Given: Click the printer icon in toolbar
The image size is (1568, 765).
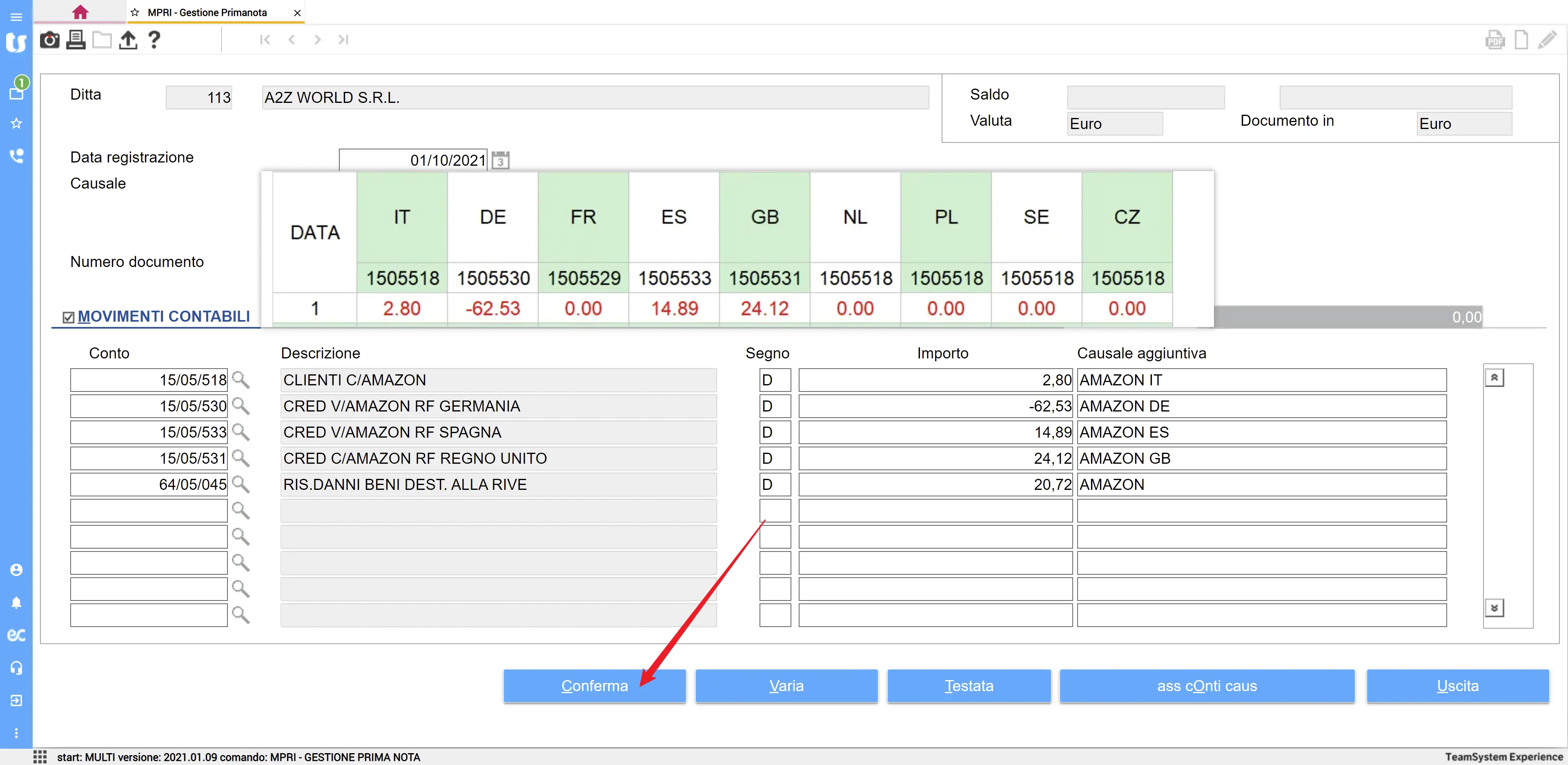Looking at the screenshot, I should point(76,40).
